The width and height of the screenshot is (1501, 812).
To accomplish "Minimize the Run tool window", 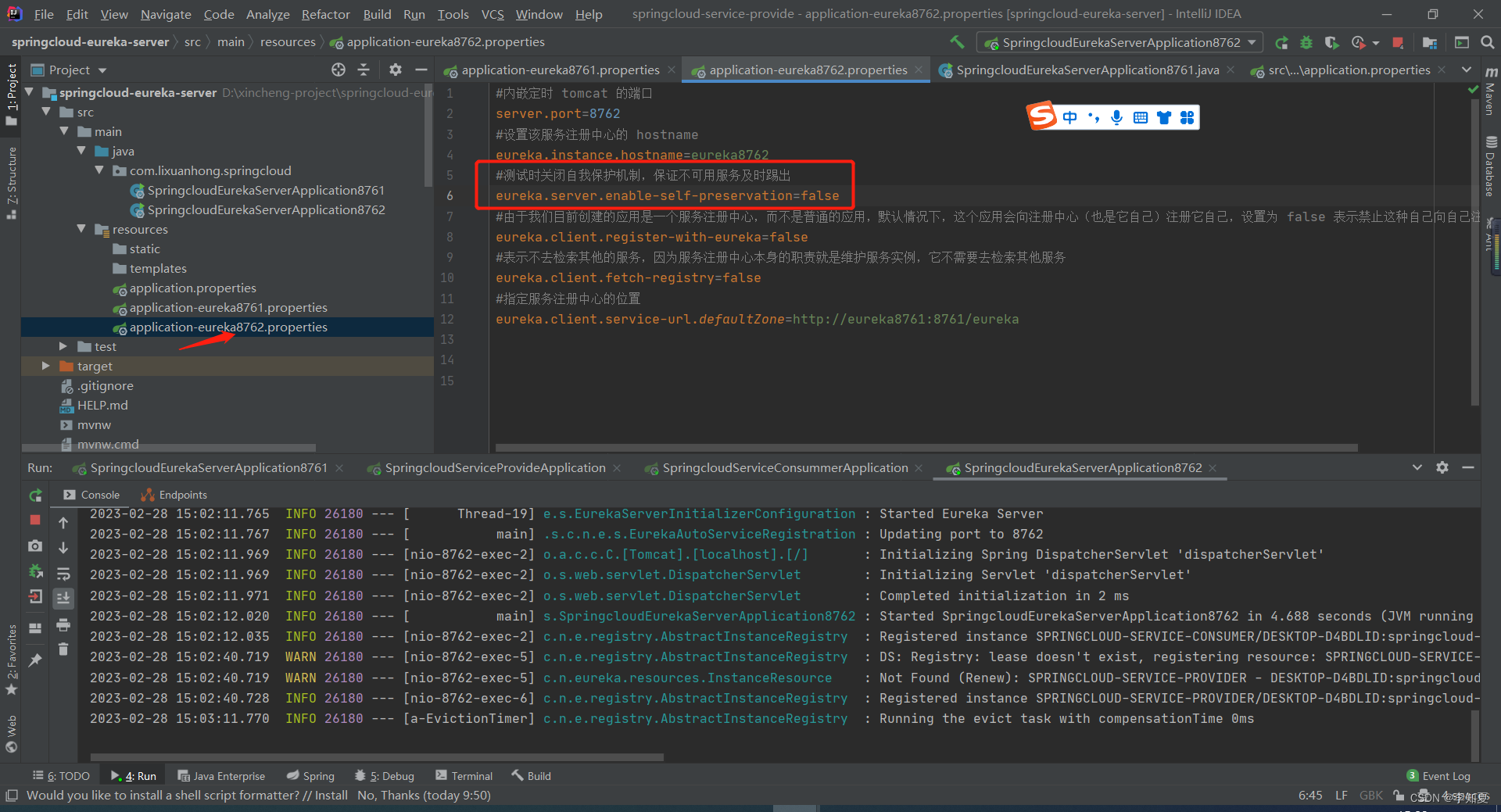I will click(x=1468, y=467).
